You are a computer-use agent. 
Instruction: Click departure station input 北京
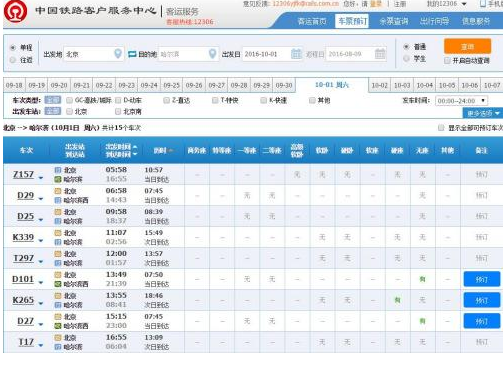coord(93,54)
